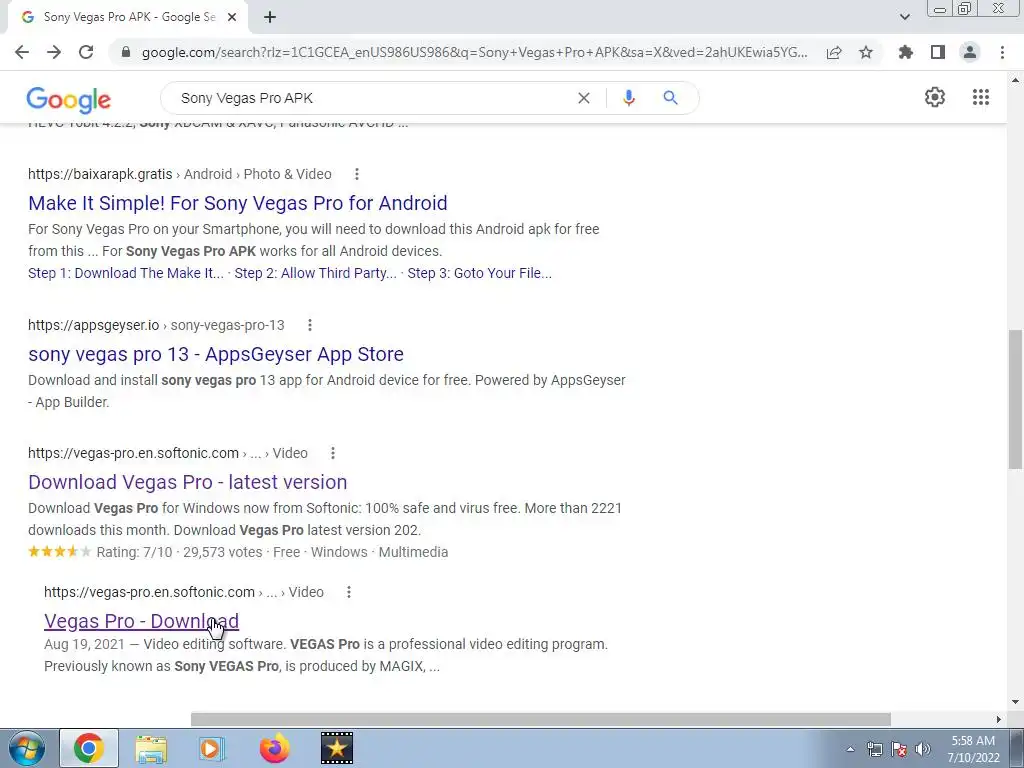Focus the Google search input field
This screenshot has width=1024, height=768.
click(372, 98)
